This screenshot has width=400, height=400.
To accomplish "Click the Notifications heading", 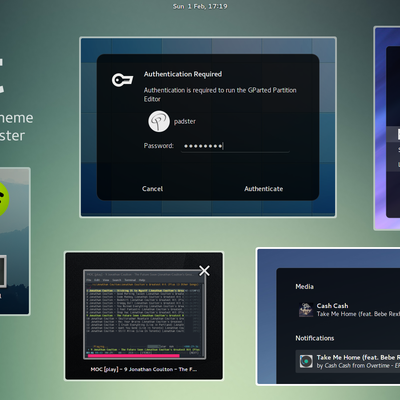I will point(315,338).
